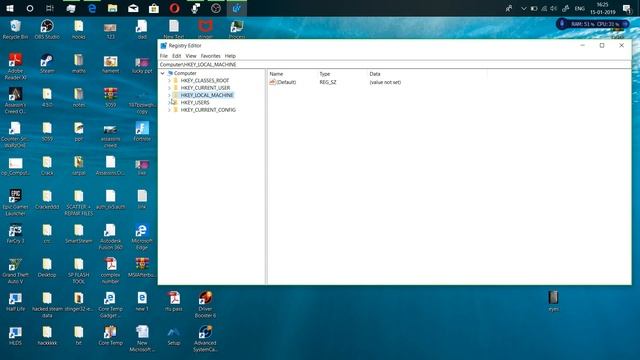Image resolution: width=640 pixels, height=360 pixels.
Task: Select the Fortnite desktop shortcut
Action: coord(142,131)
